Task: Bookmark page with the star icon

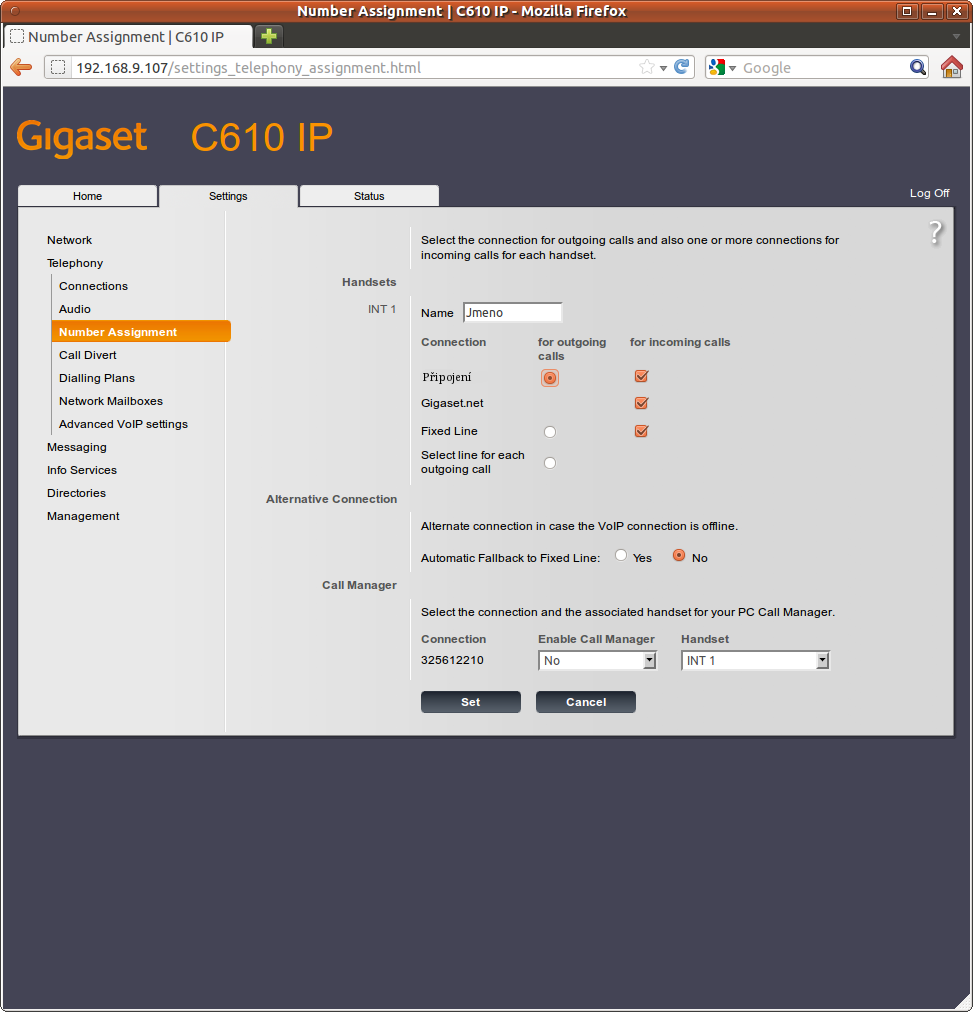Action: tap(647, 67)
